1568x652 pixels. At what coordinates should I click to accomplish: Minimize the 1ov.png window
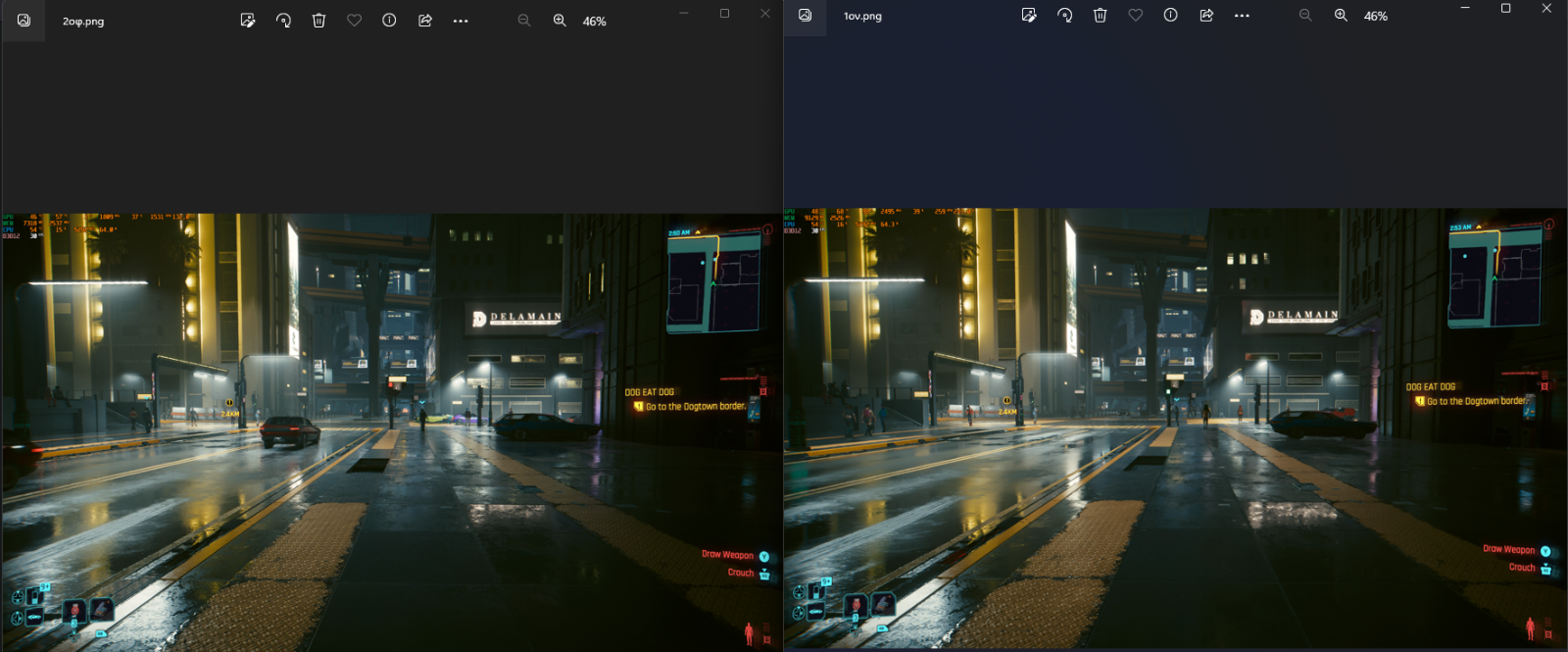1465,8
